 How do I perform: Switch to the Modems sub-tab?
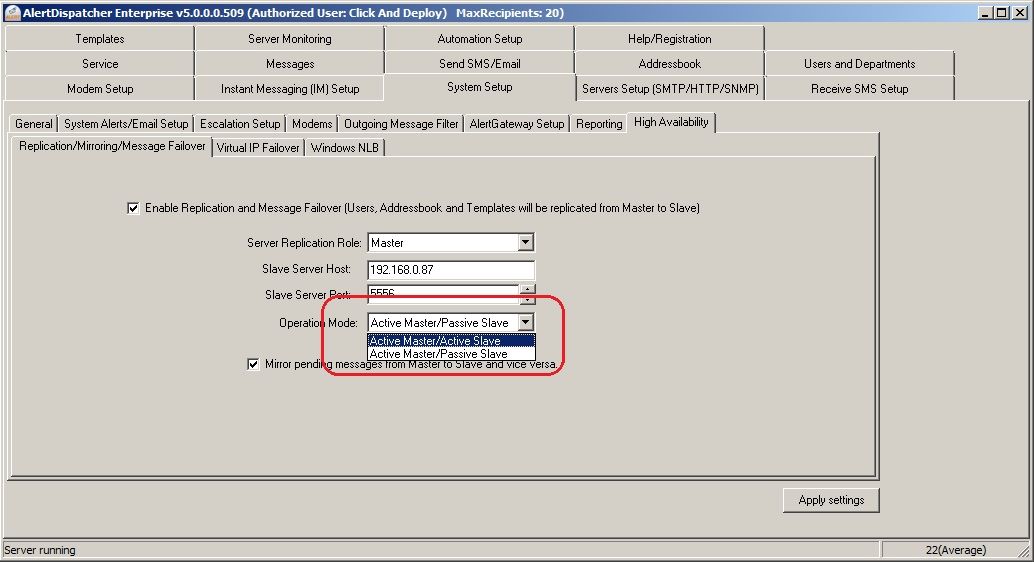tap(312, 124)
